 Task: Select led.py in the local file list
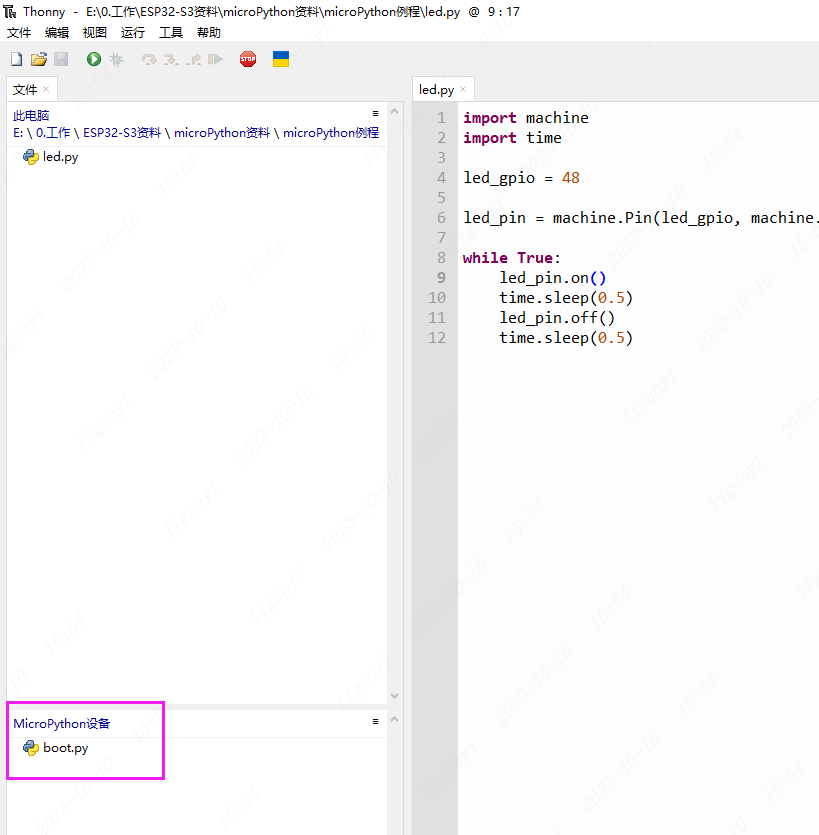(x=60, y=157)
